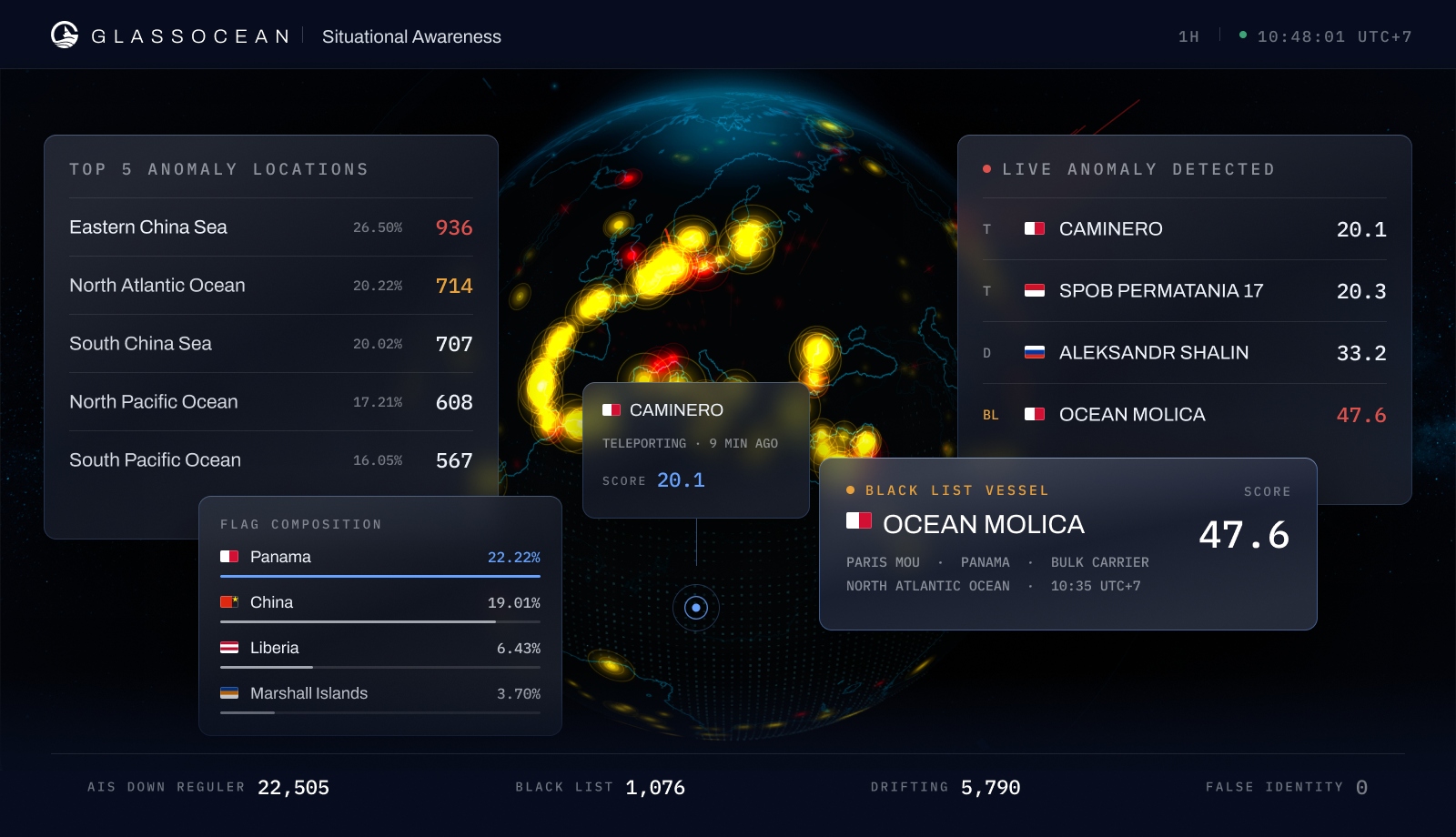Click the orange Black List Vessel dot
This screenshot has height=837, width=1456.
pos(851,490)
